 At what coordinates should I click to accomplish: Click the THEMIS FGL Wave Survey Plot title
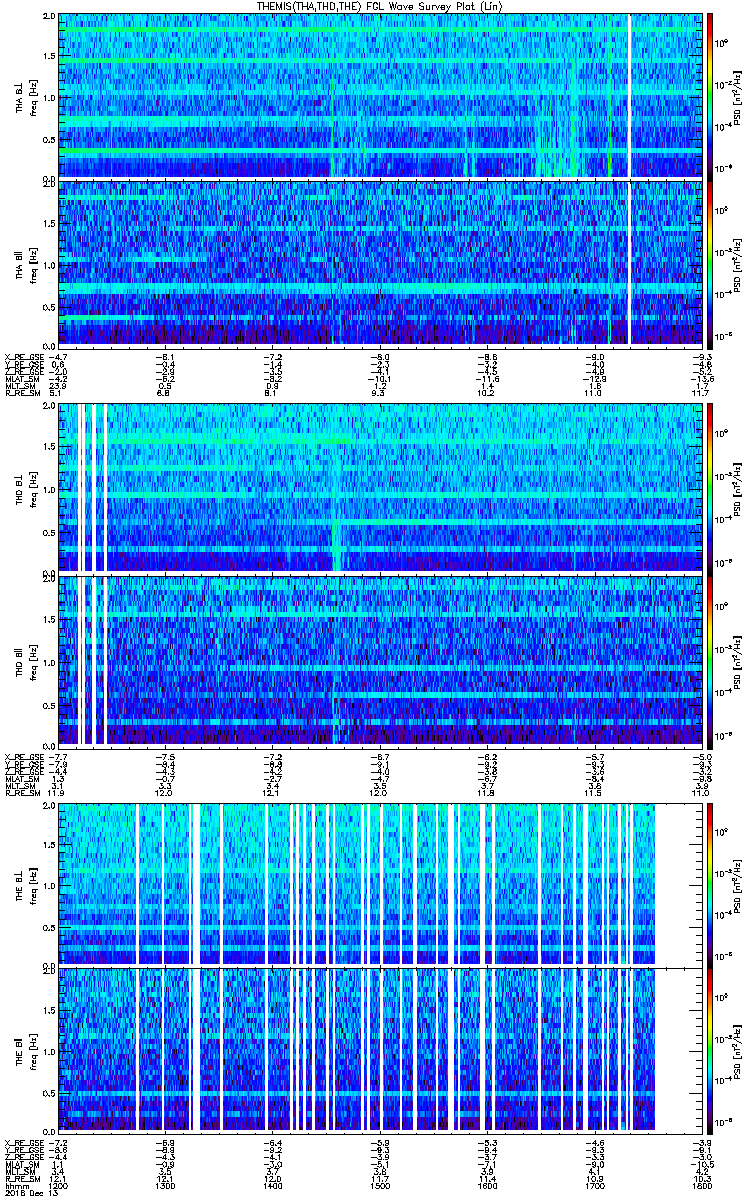(379, 7)
